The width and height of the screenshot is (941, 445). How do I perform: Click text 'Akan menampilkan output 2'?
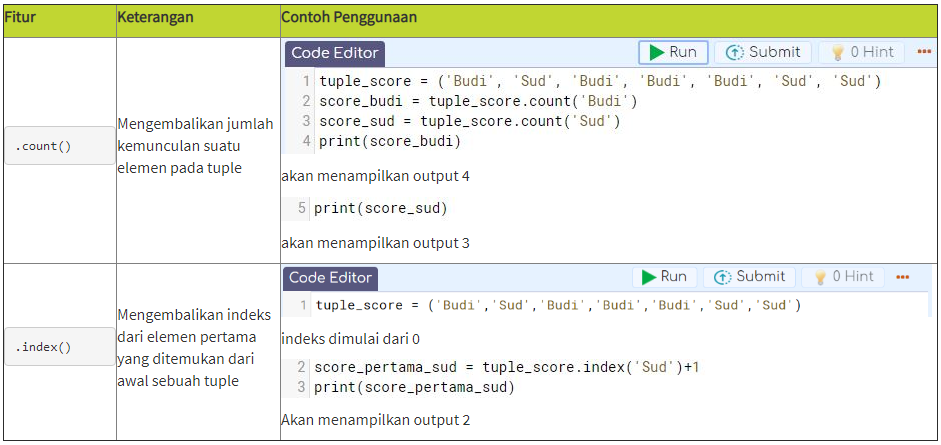[x=376, y=420]
